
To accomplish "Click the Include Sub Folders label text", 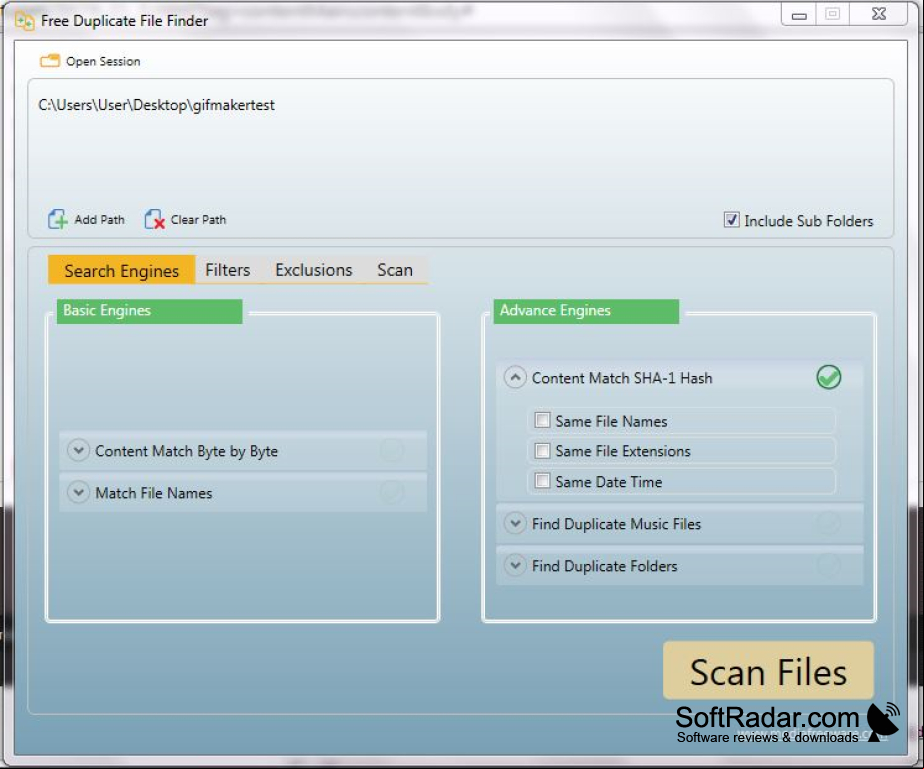I will tap(808, 221).
